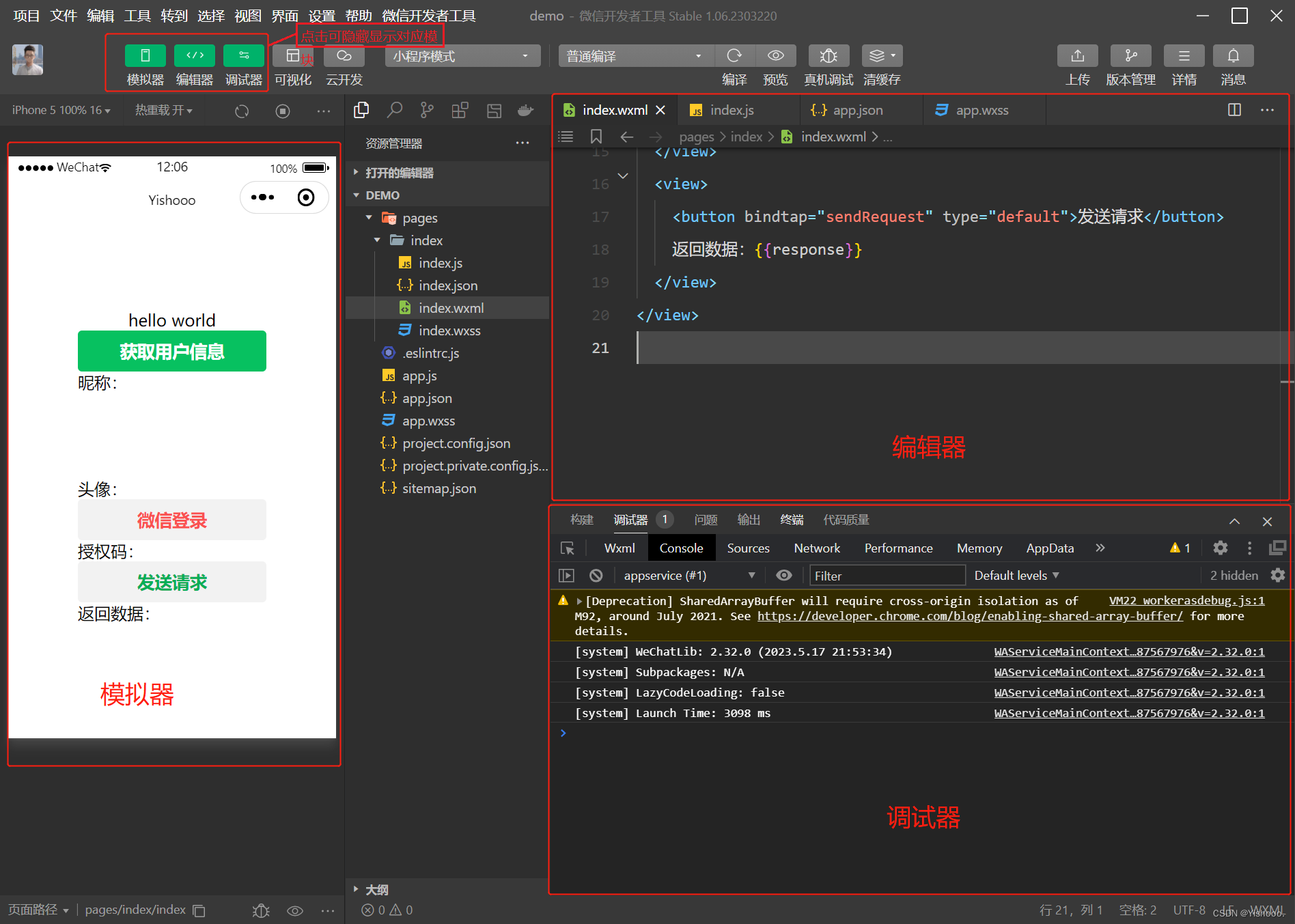The image size is (1295, 924).
Task: Expand the opened editors (打开的编辑器) section
Action: click(x=447, y=173)
